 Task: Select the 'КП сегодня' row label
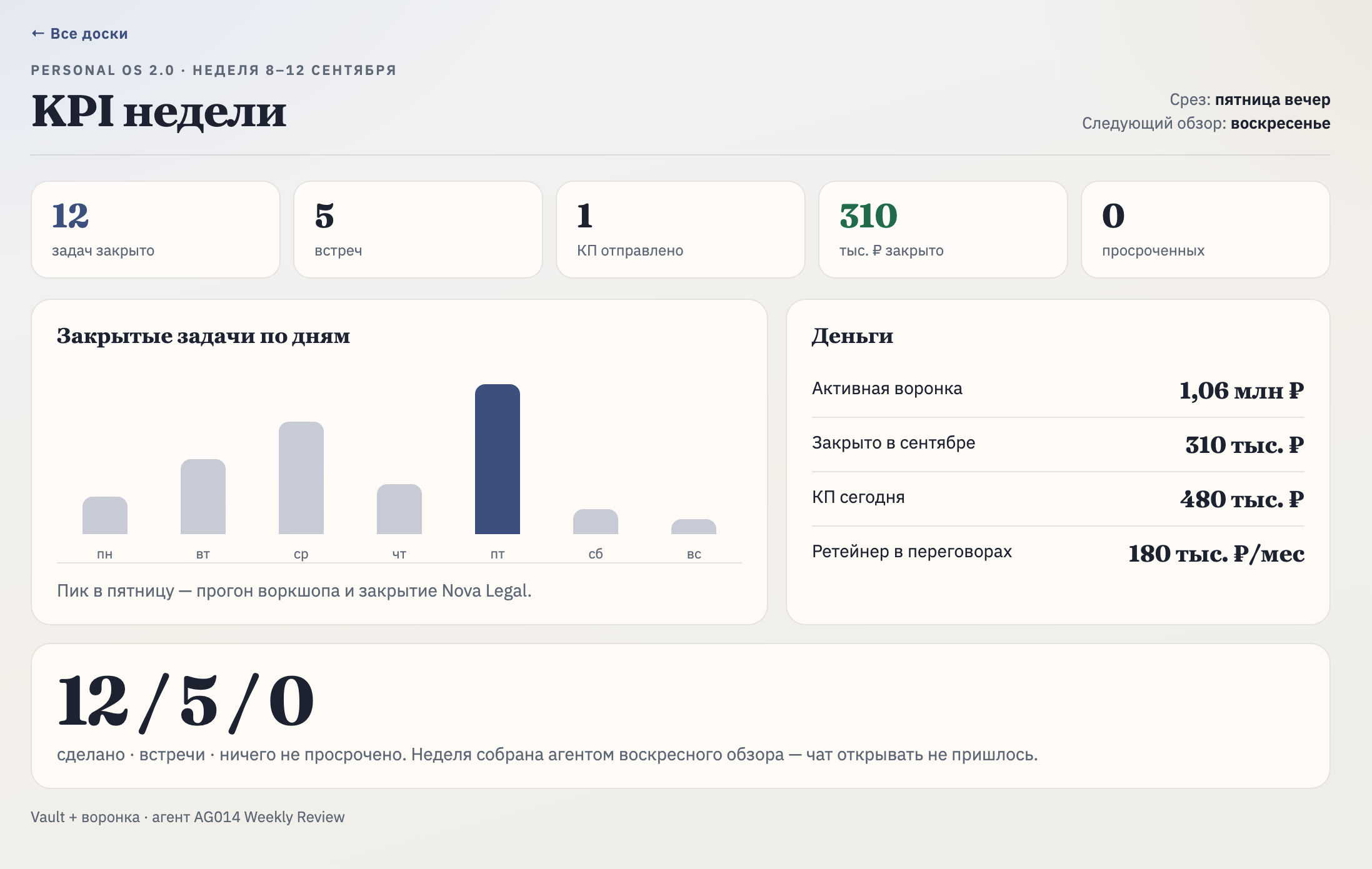(858, 497)
